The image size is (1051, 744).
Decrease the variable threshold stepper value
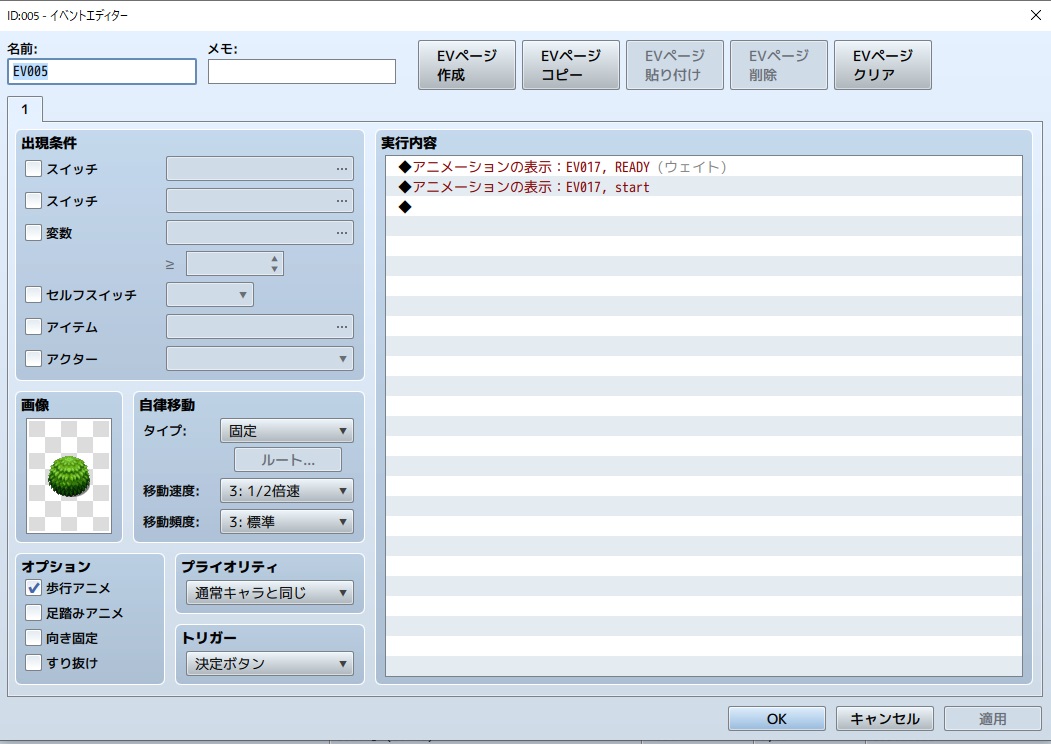[x=274, y=269]
